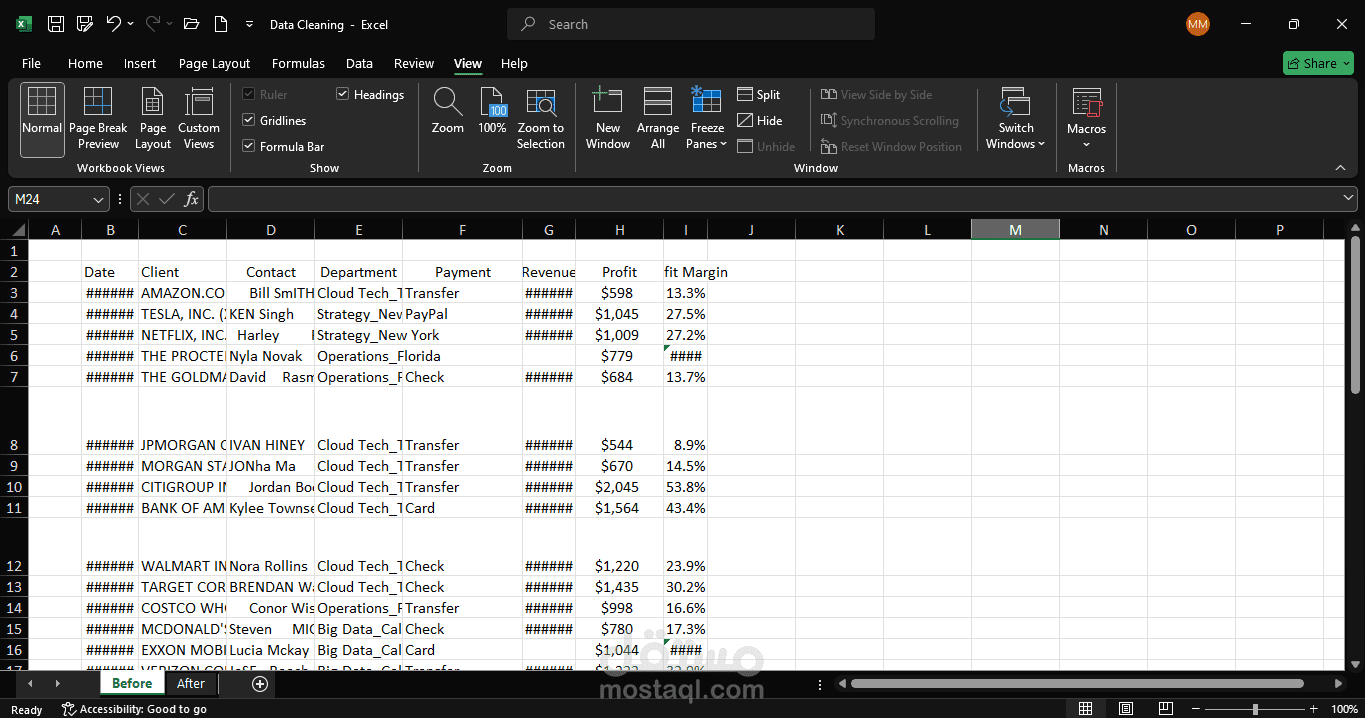Image resolution: width=1365 pixels, height=718 pixels.
Task: Open a New Window
Action: tap(608, 119)
